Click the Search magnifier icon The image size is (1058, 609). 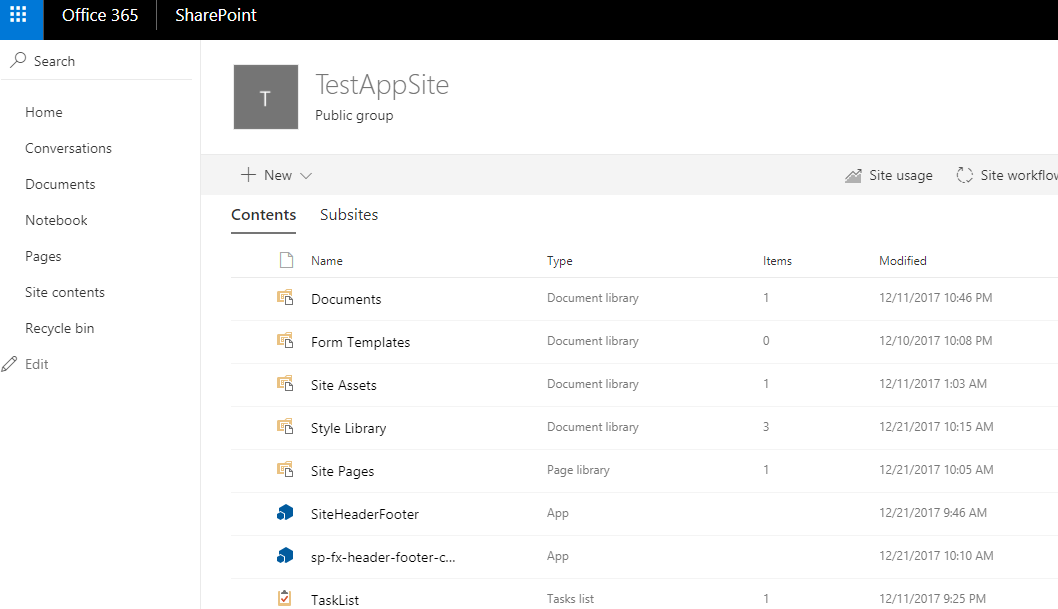[18, 60]
